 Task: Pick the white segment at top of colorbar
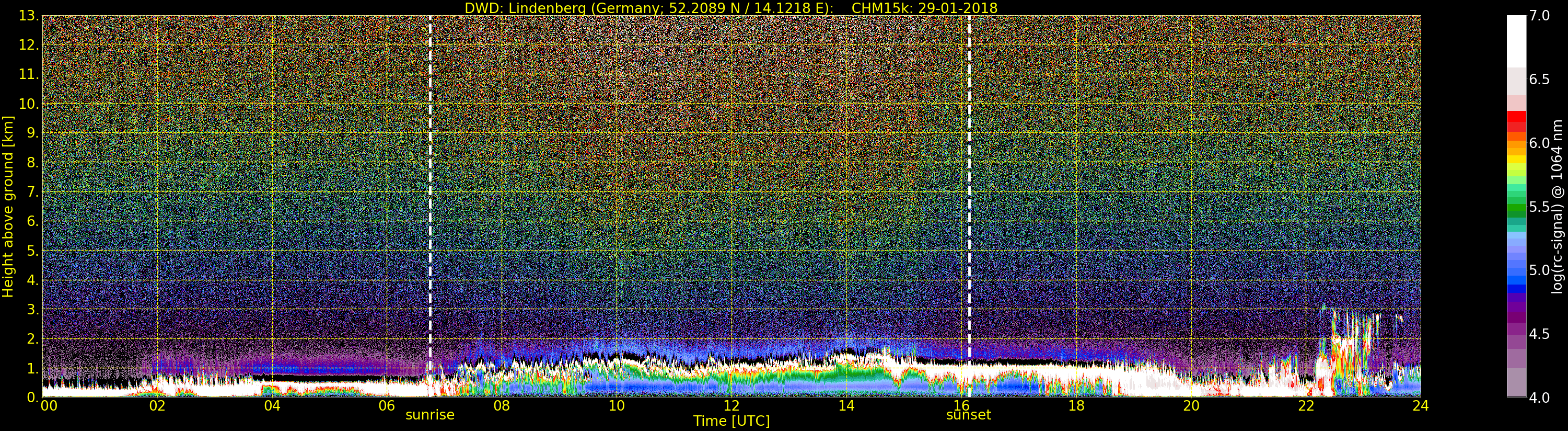pos(1516,41)
